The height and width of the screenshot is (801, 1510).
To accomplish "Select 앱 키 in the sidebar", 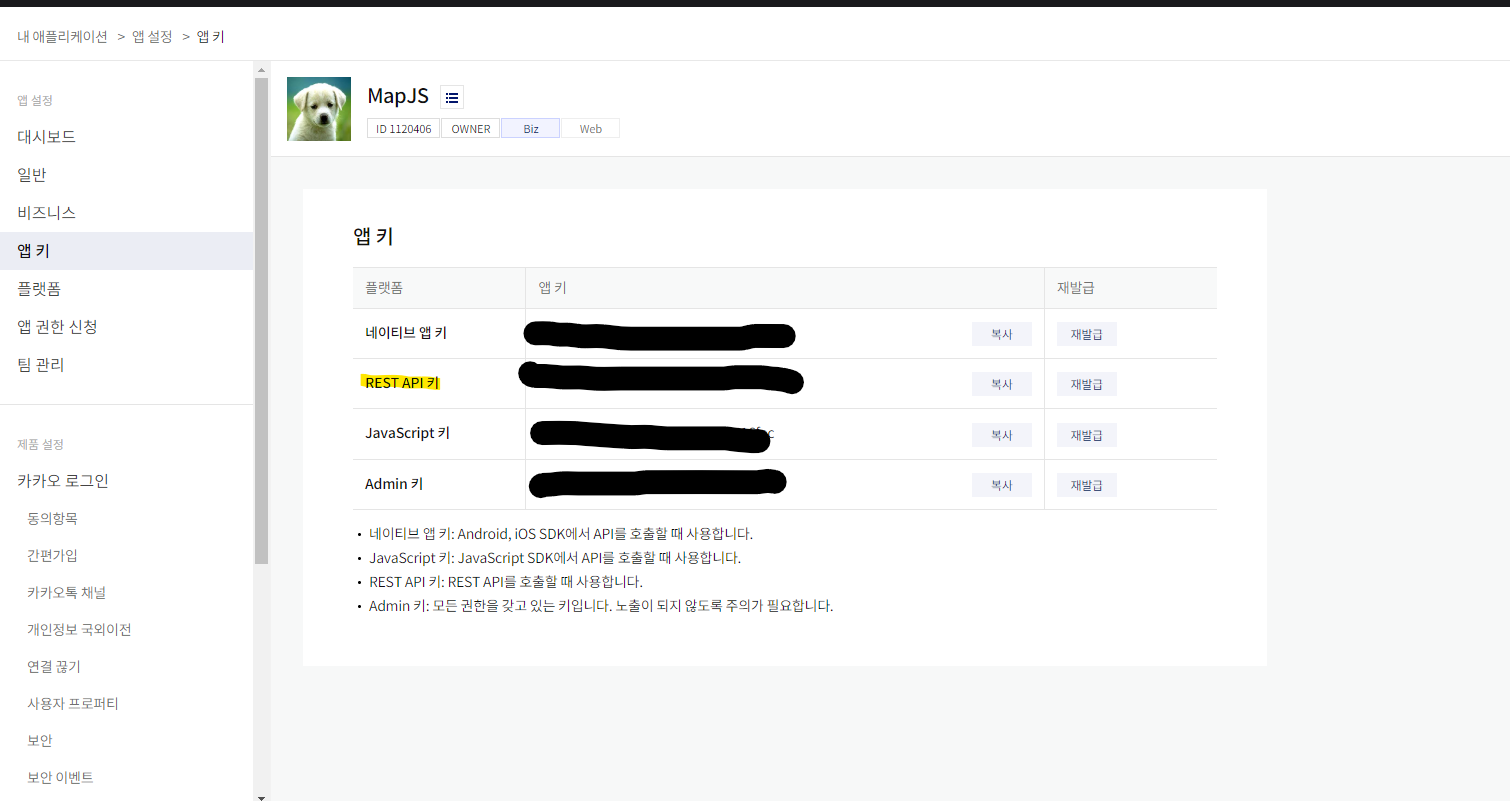I will pyautogui.click(x=127, y=251).
